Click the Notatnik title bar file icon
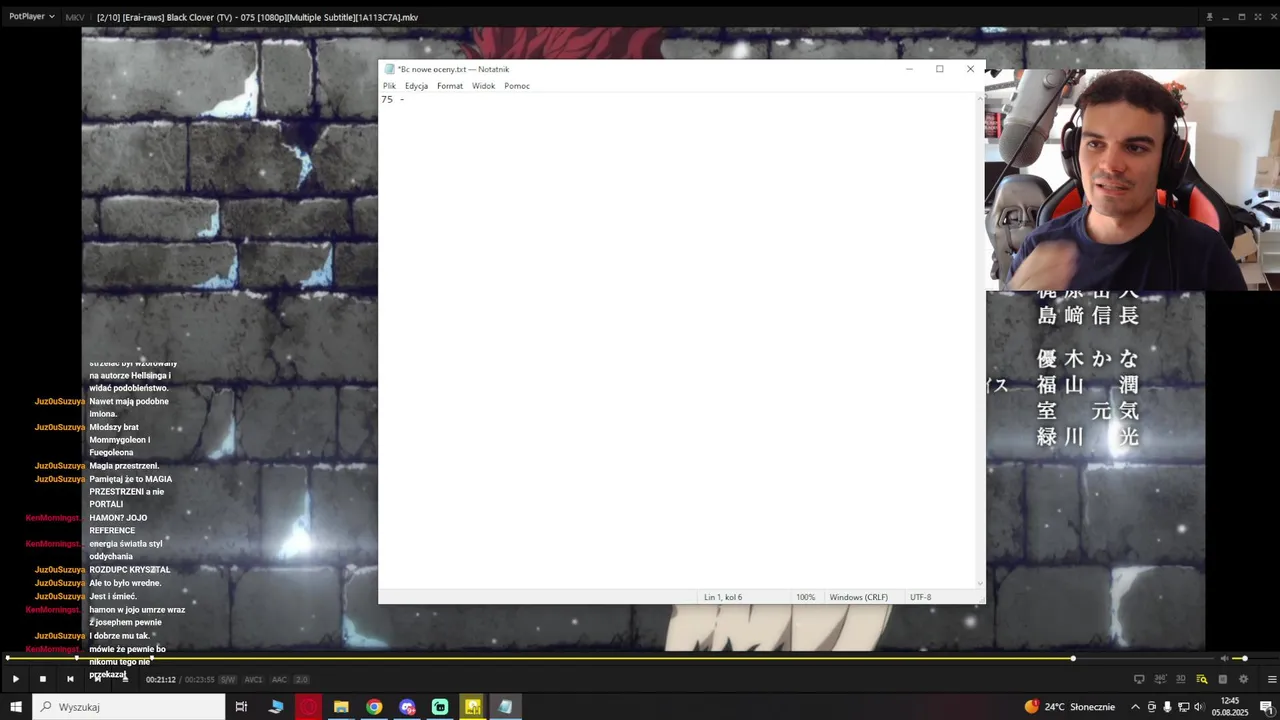This screenshot has width=1280, height=720. click(x=389, y=69)
